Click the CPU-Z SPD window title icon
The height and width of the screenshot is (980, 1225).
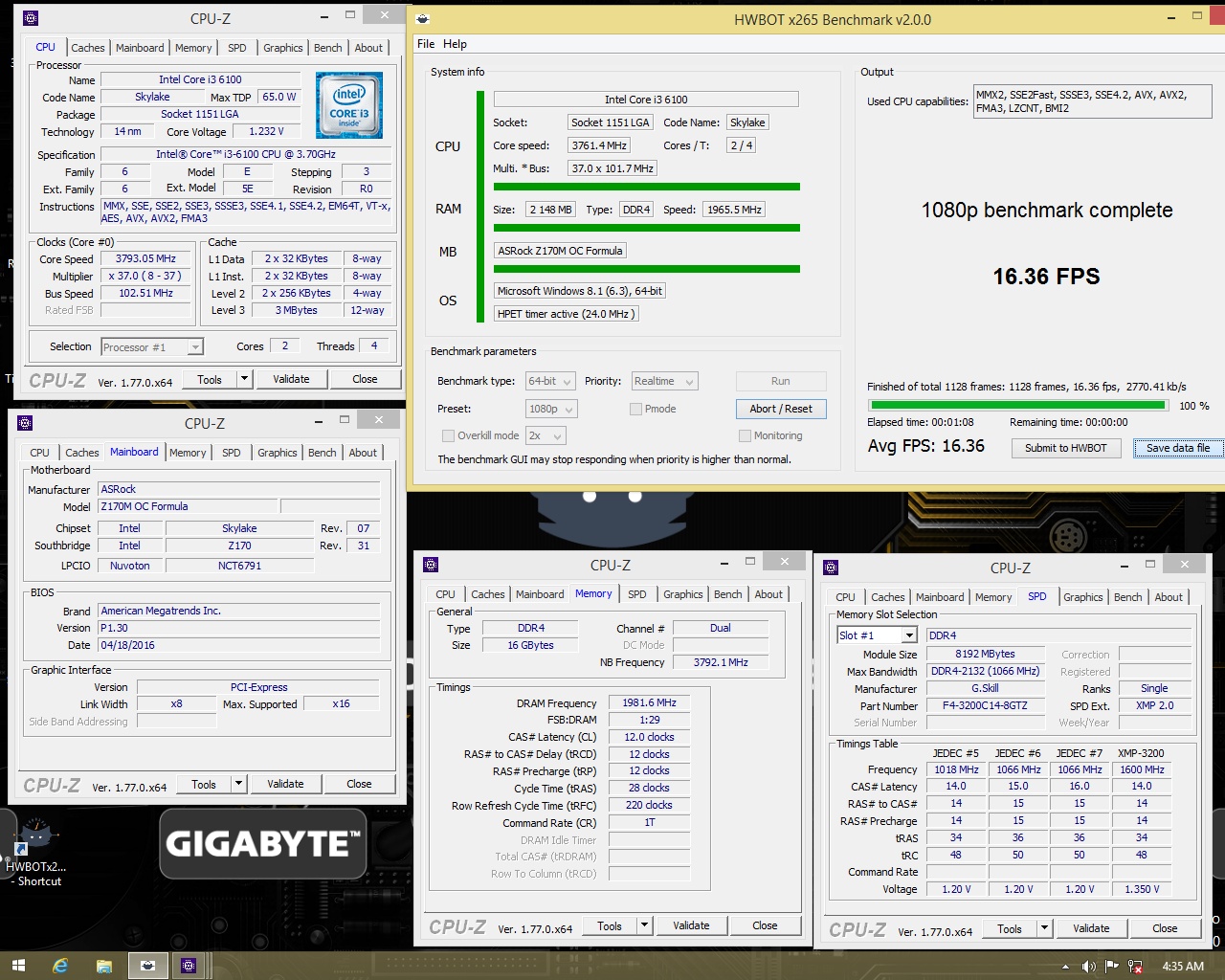coord(831,568)
